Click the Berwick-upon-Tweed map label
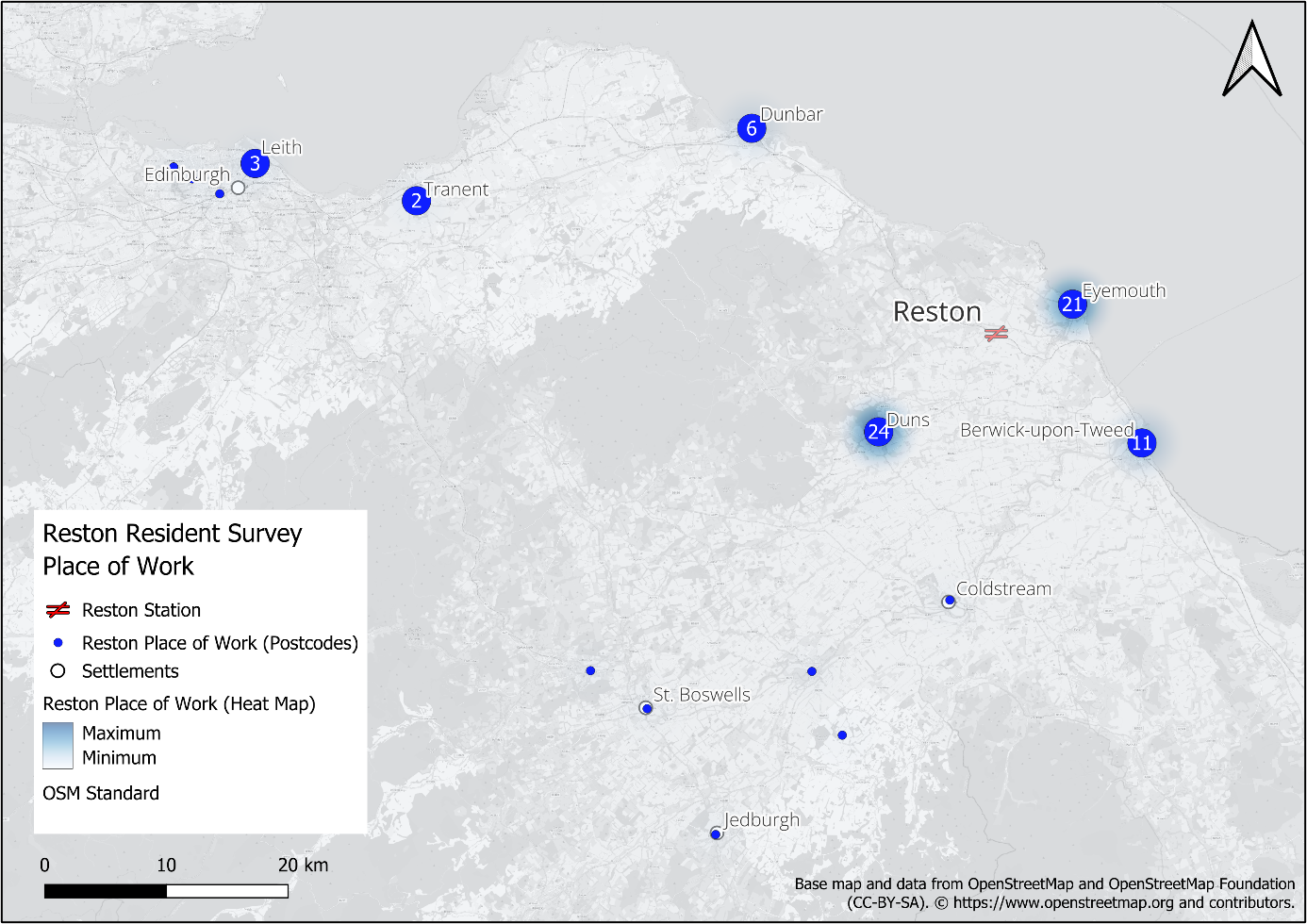Screen dimensions: 1307x924 [1047, 430]
